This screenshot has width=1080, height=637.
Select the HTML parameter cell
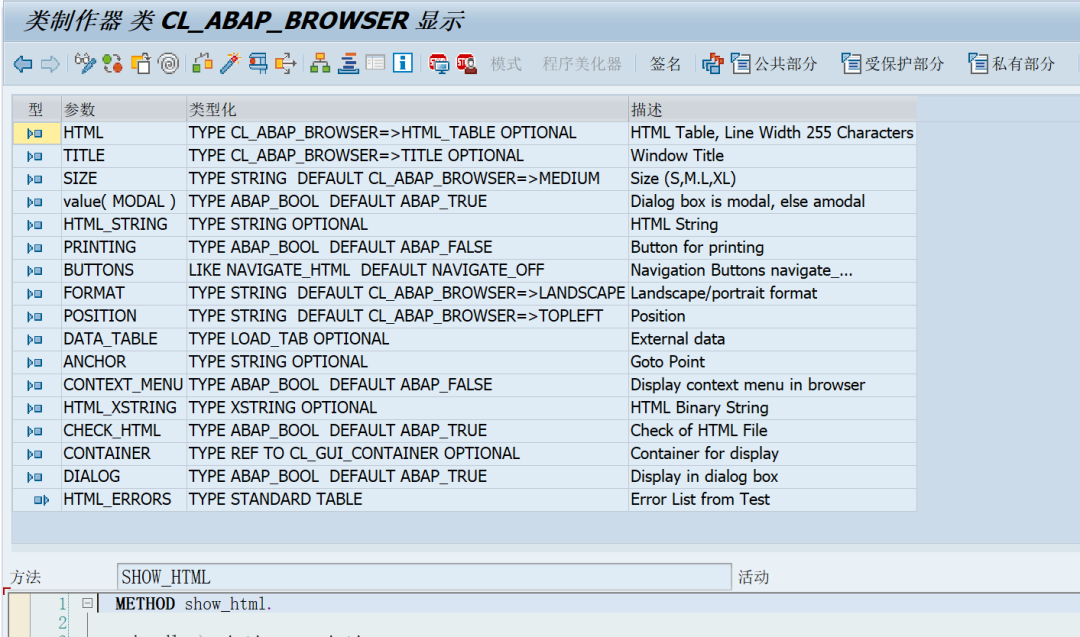(x=123, y=133)
